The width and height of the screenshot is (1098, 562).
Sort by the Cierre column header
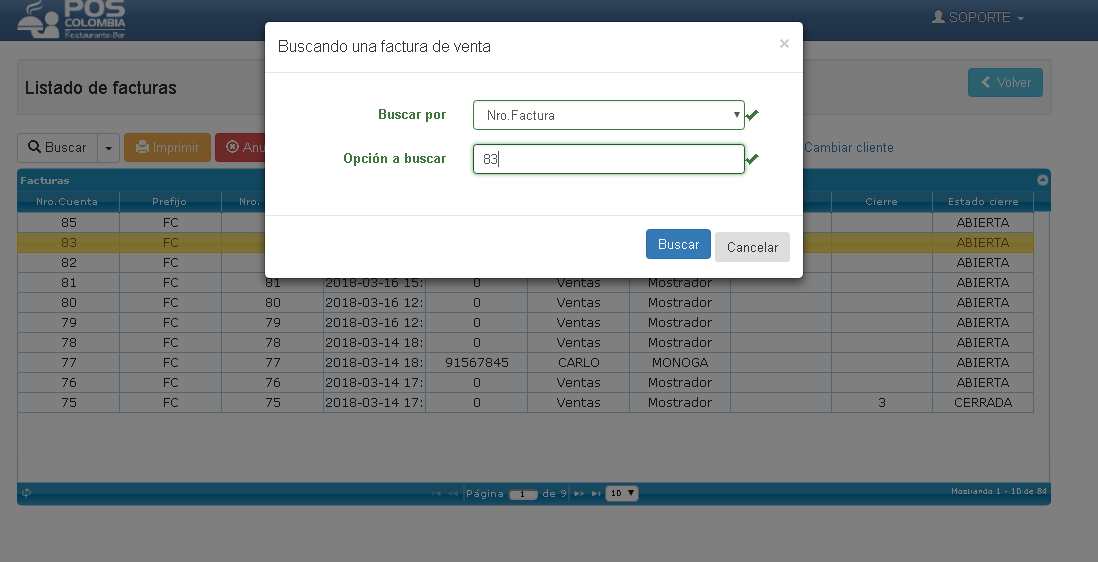pyautogui.click(x=882, y=202)
